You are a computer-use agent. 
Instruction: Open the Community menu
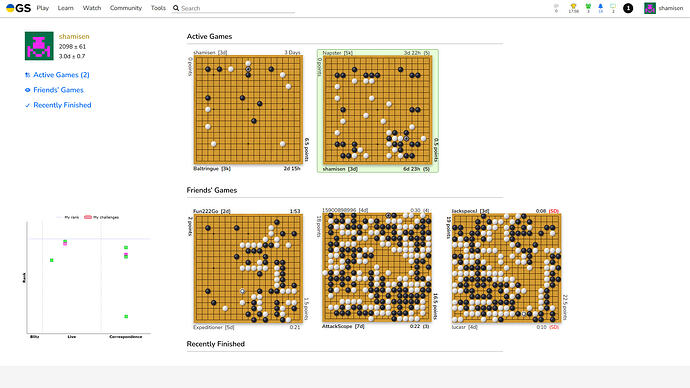click(126, 8)
